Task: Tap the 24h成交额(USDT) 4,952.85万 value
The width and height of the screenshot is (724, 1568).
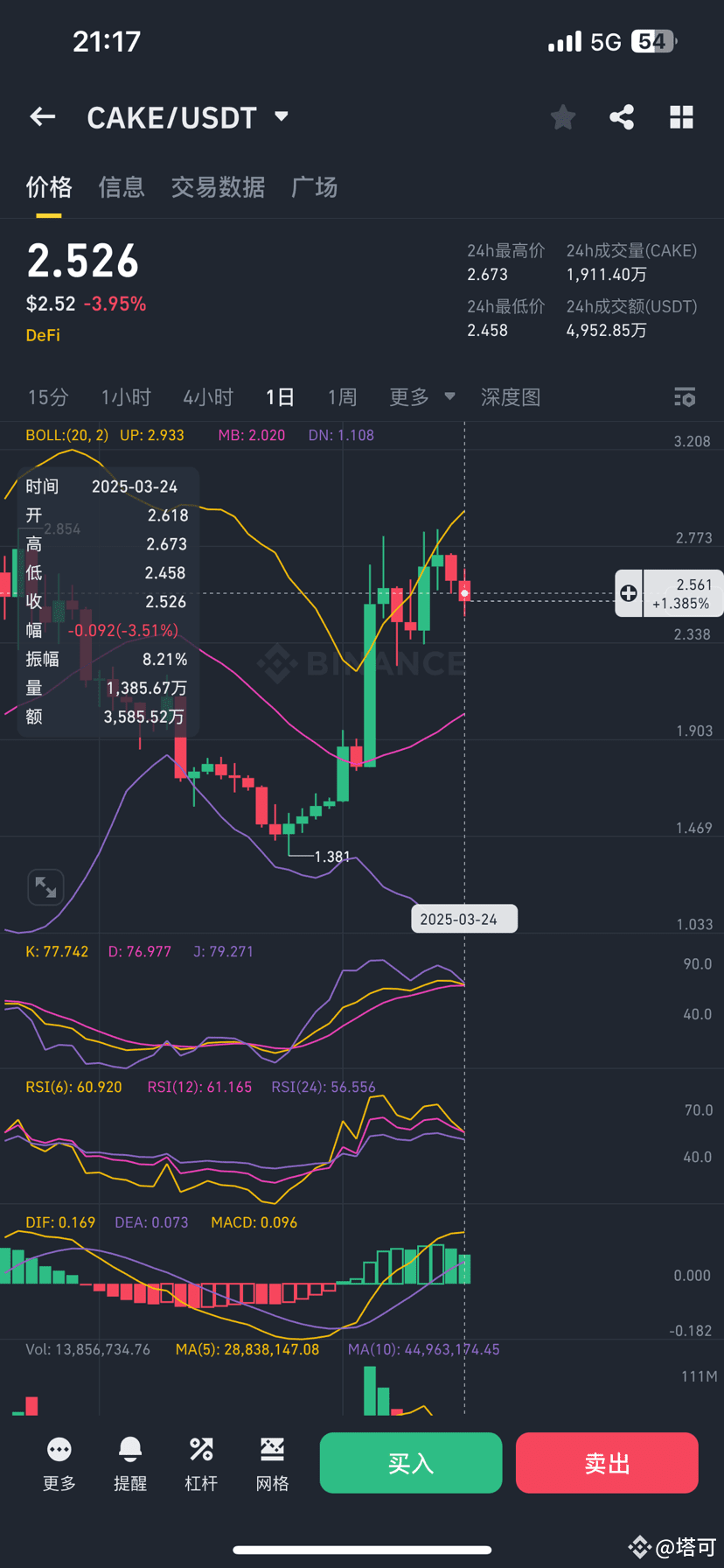Action: coord(607,330)
